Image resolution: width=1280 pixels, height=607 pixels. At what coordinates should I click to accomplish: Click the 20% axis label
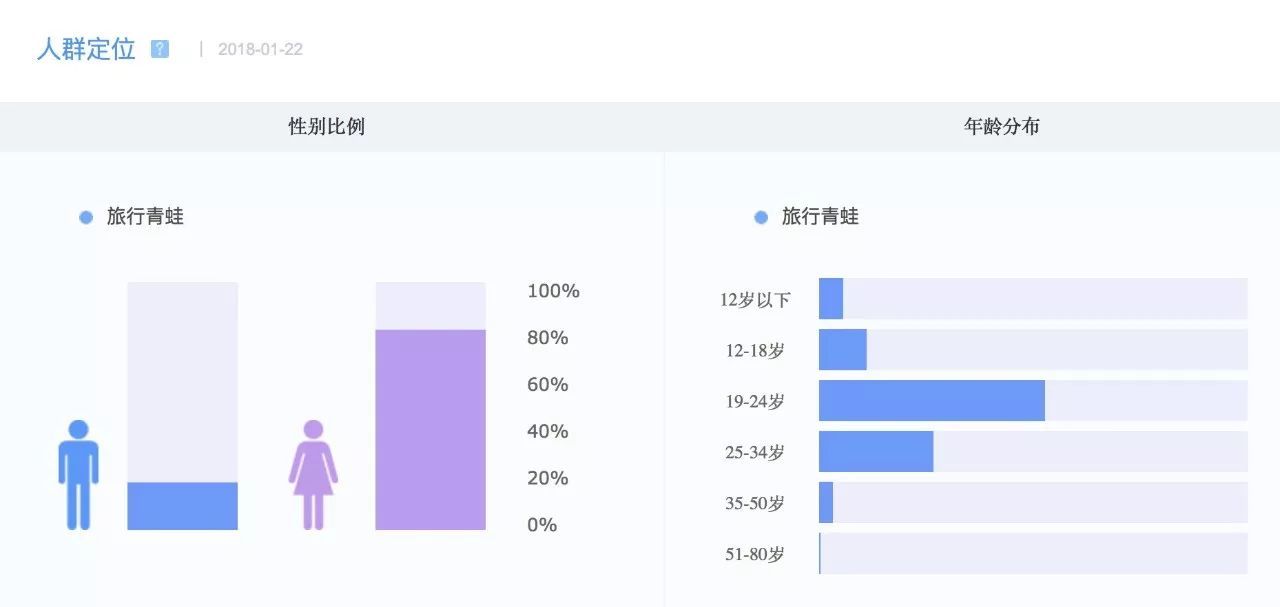[x=548, y=479]
